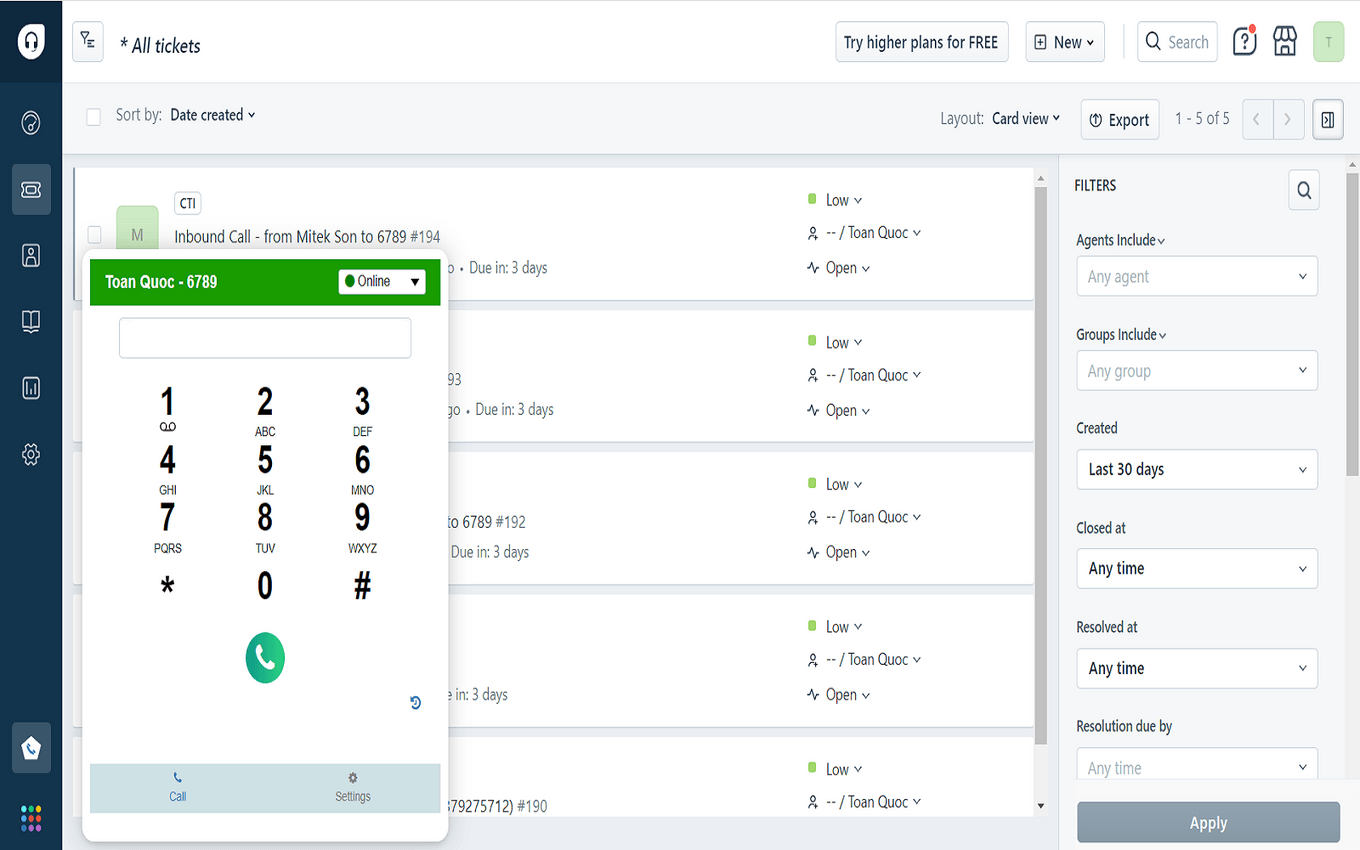The height and width of the screenshot is (850, 1360).
Task: Open the New ticket dropdown button
Action: [x=1065, y=42]
